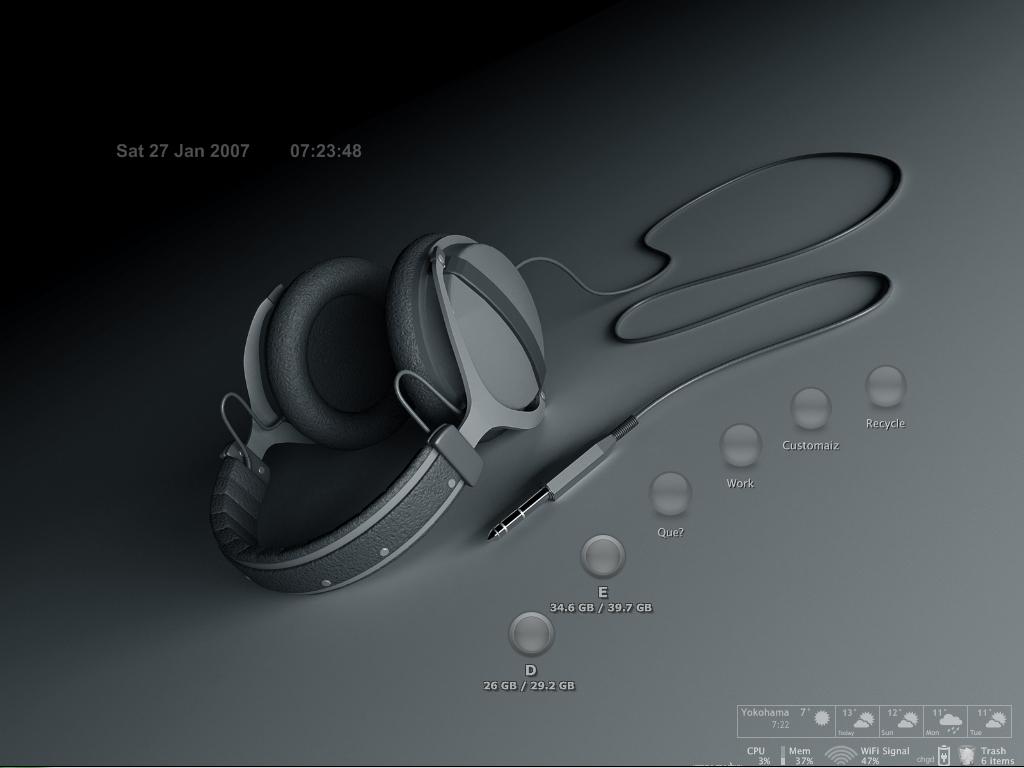Click the WiFi signal arcs icon
Image resolution: width=1024 pixels, height=768 pixels.
click(x=841, y=755)
